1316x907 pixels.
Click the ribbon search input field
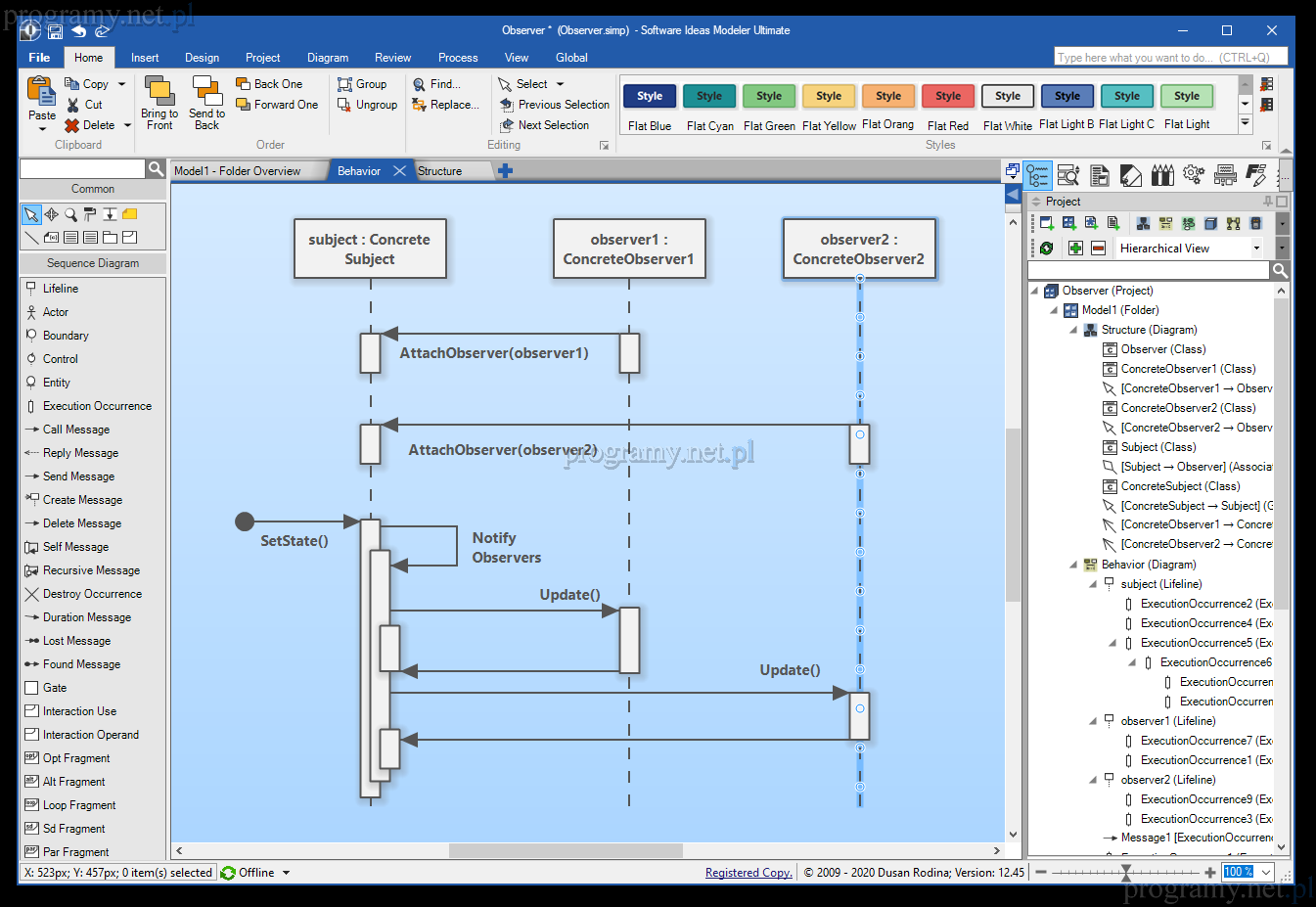(x=1170, y=58)
